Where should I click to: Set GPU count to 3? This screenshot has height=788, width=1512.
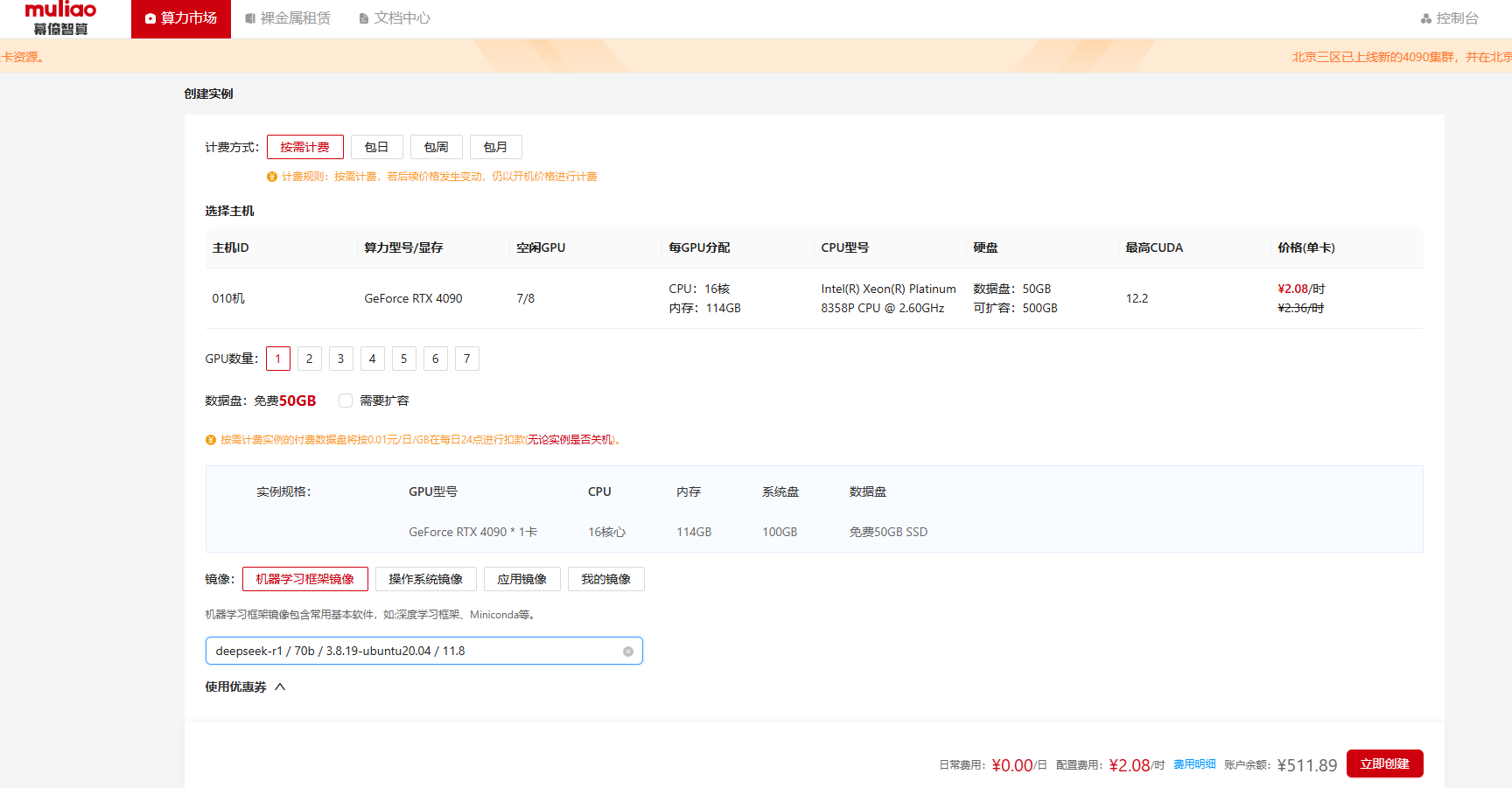(341, 359)
